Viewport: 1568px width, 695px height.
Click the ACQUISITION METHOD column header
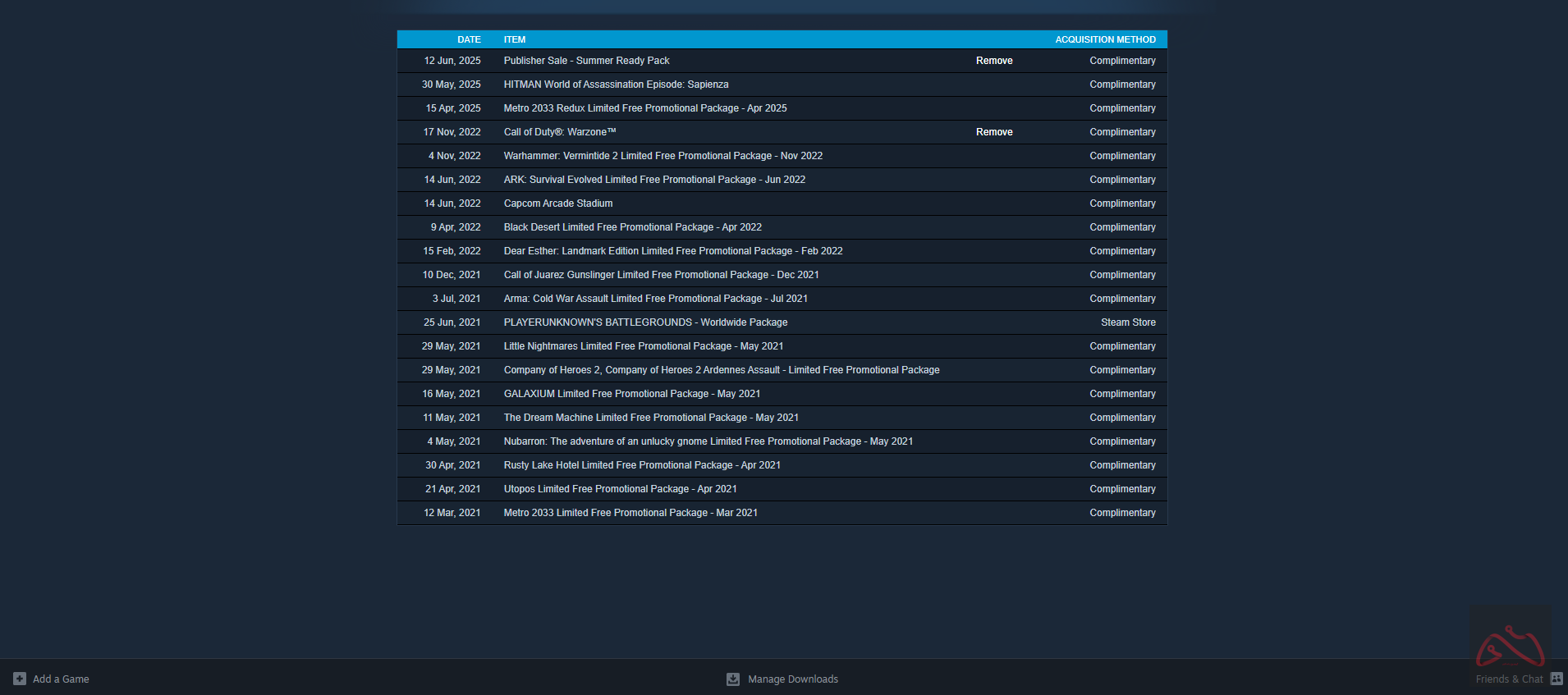click(x=1105, y=39)
